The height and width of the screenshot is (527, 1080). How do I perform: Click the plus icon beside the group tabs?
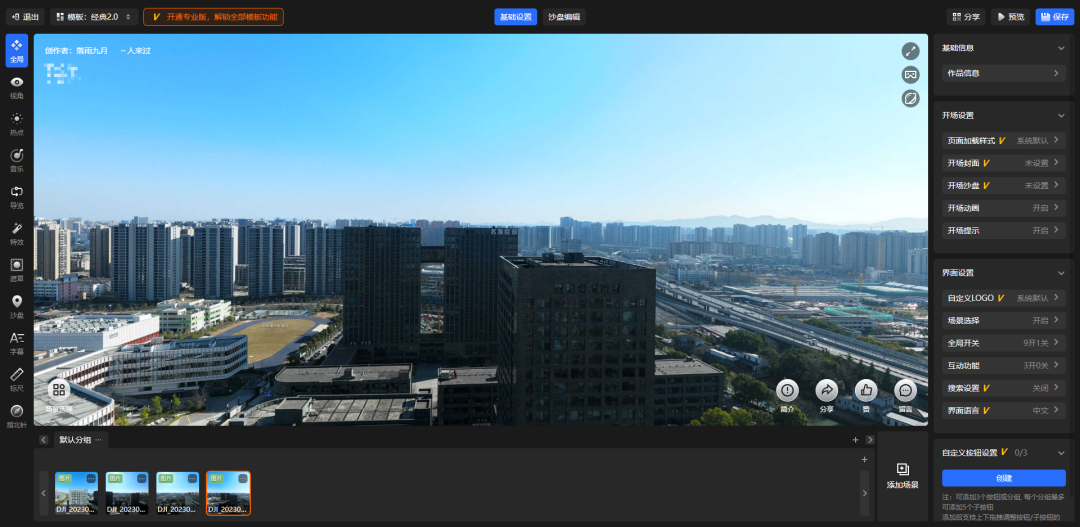[x=855, y=440]
